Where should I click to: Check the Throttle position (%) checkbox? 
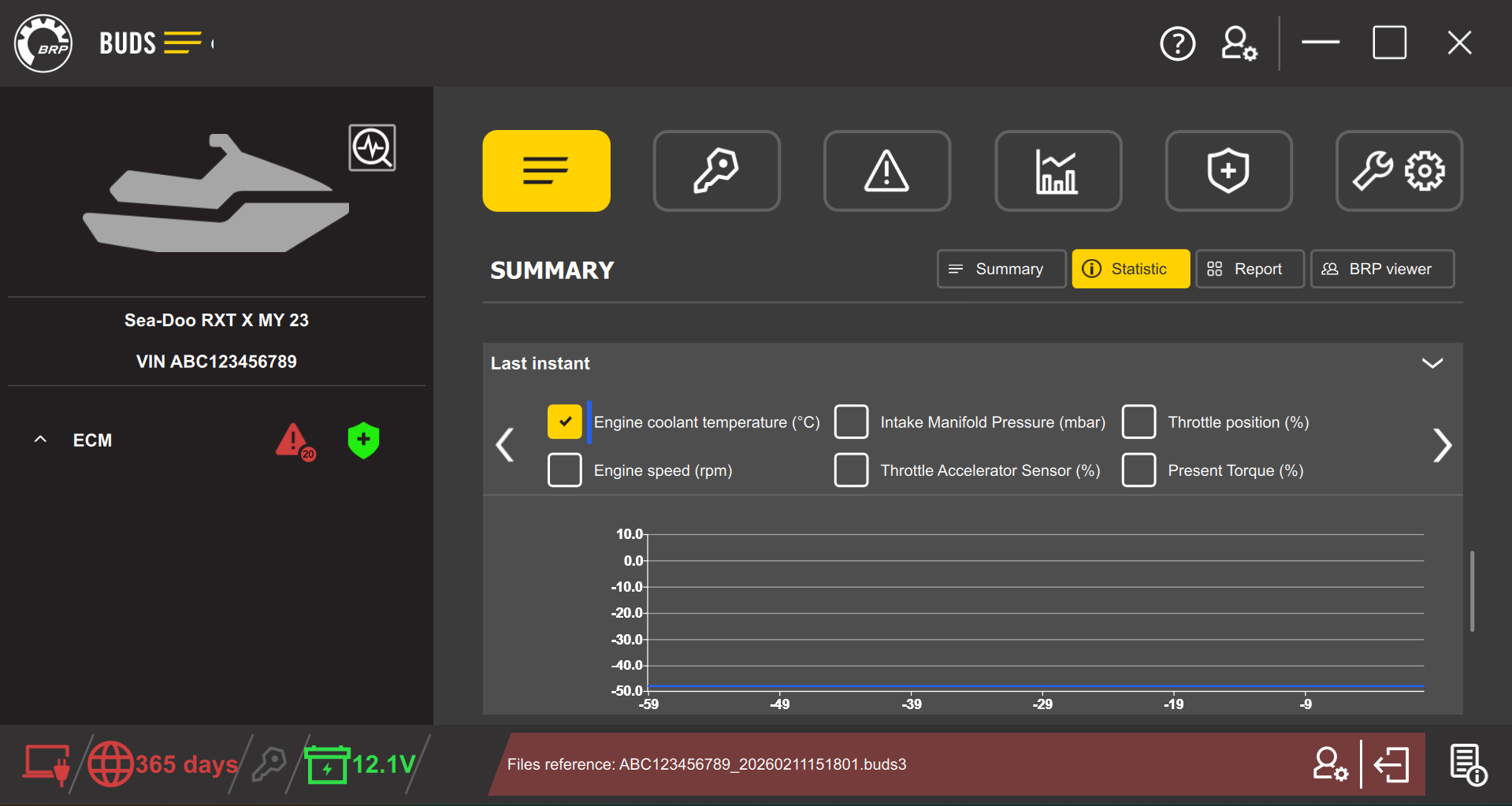pyautogui.click(x=1139, y=422)
